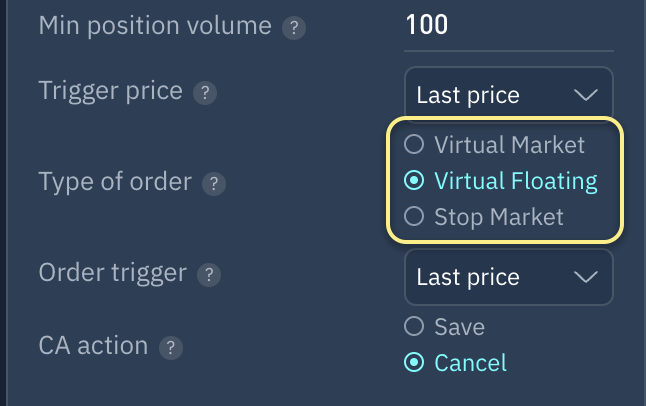Show help for CA action via its icon
646x406 pixels.
coord(172,349)
